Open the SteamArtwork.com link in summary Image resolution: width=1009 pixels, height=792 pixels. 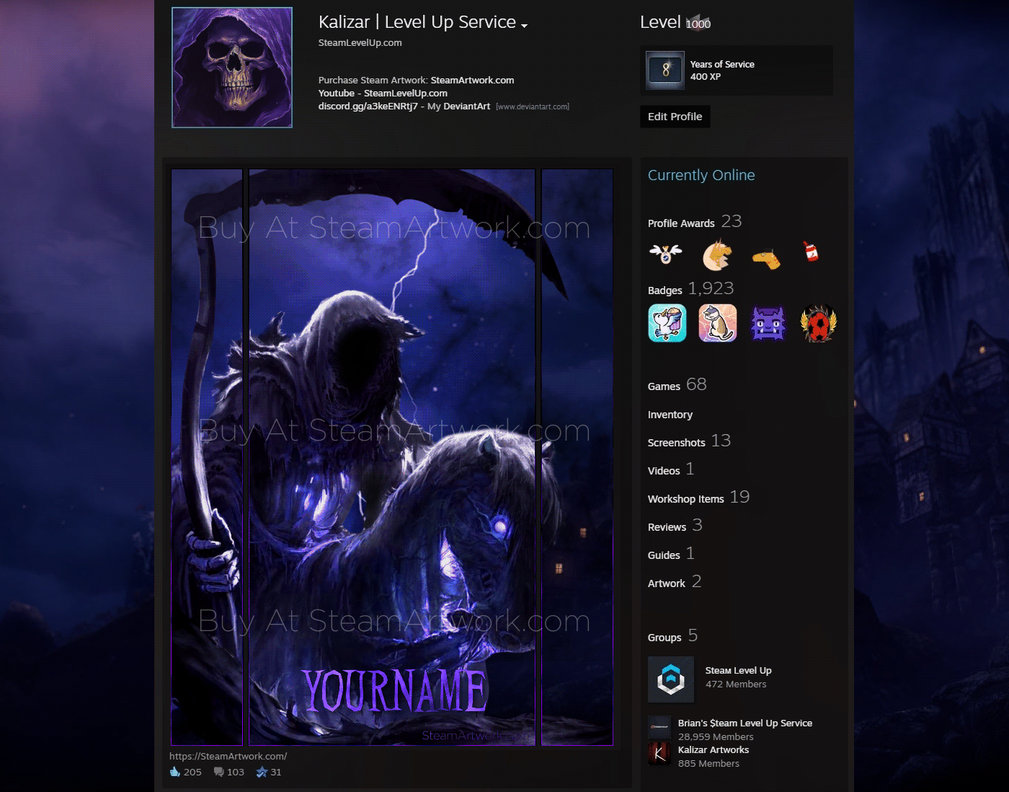coord(472,80)
